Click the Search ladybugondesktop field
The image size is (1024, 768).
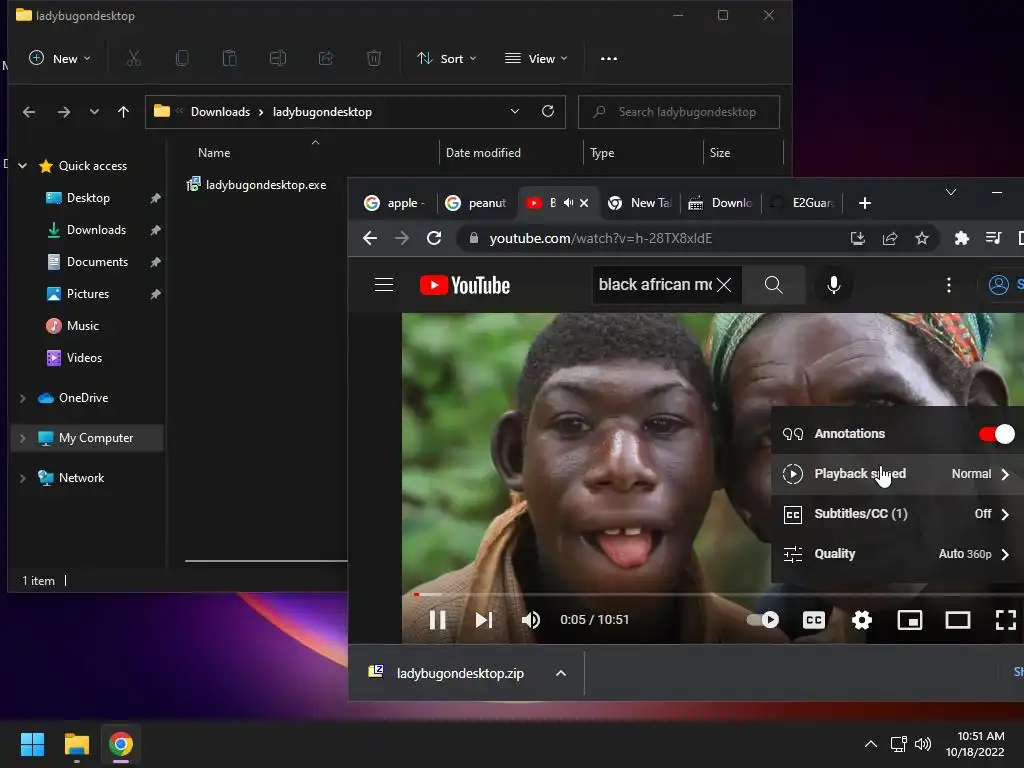click(679, 112)
